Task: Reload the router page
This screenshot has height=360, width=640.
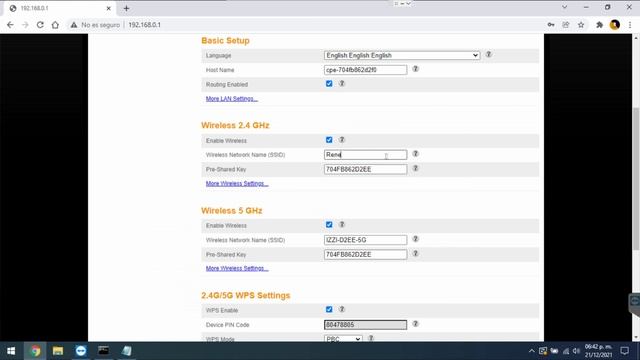Action: tap(40, 25)
